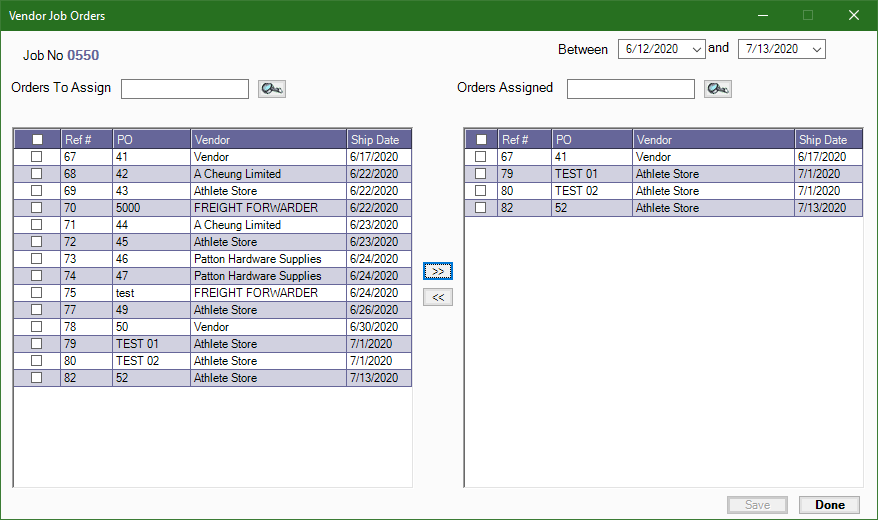Open the start date 6/12/2020 dropdown
The height and width of the screenshot is (520, 878).
click(x=697, y=49)
